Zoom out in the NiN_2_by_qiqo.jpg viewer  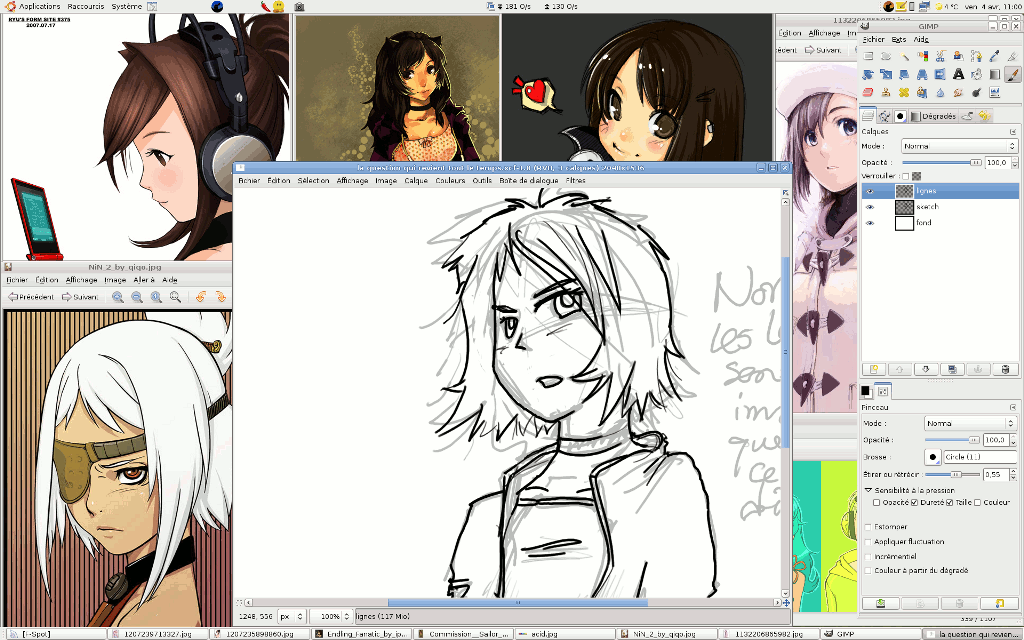[x=136, y=297]
